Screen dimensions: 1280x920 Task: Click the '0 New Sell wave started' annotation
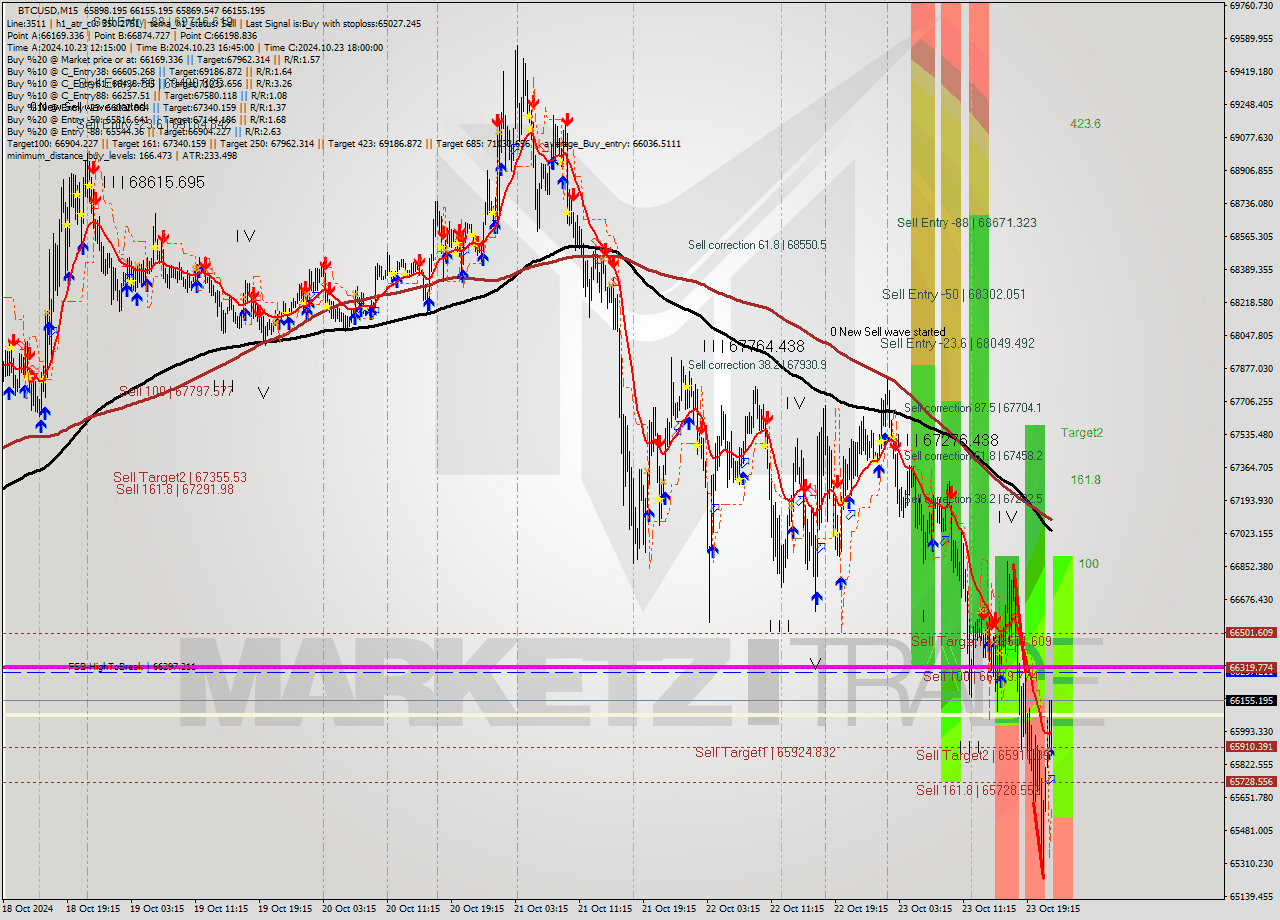tap(887, 332)
